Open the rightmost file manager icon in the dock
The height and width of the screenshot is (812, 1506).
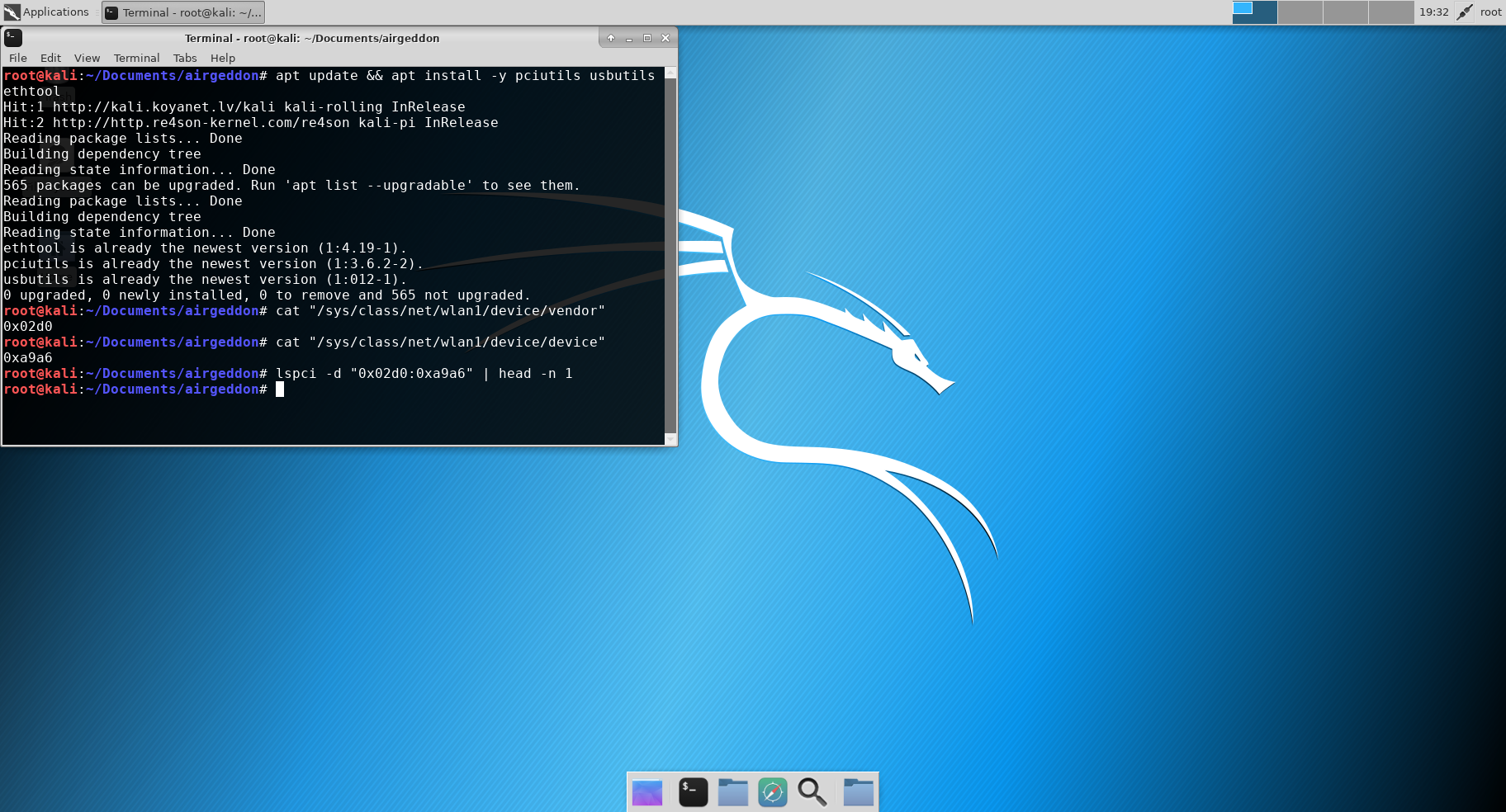point(858,791)
